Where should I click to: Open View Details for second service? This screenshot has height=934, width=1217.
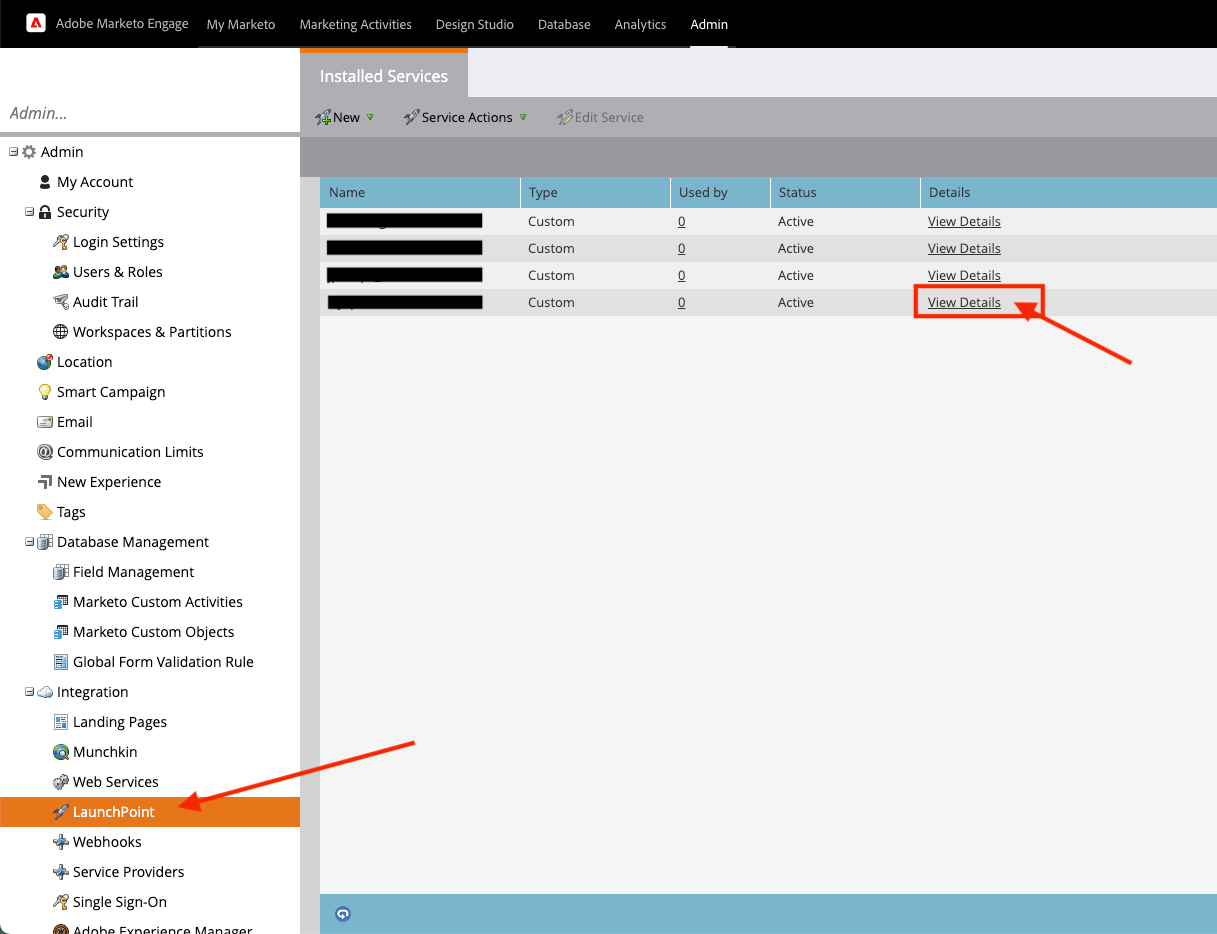tap(964, 248)
